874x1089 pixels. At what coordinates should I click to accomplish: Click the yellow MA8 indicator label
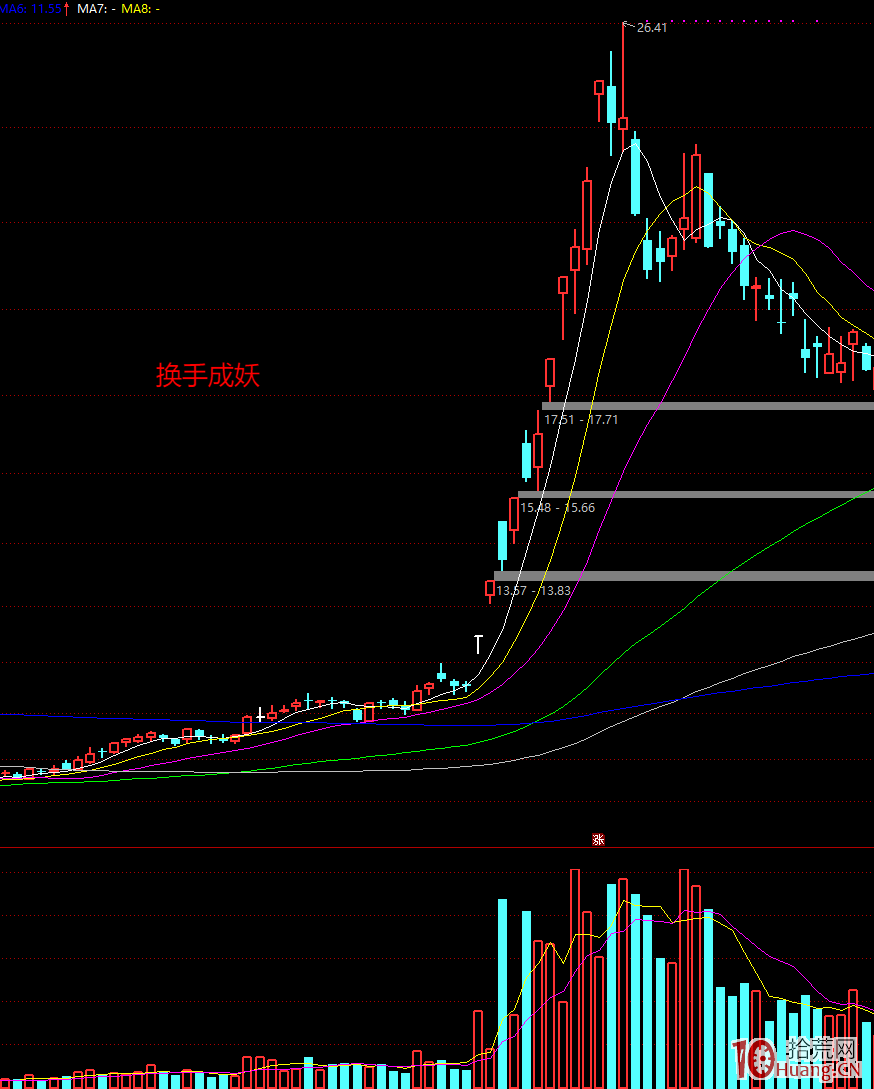[x=140, y=9]
